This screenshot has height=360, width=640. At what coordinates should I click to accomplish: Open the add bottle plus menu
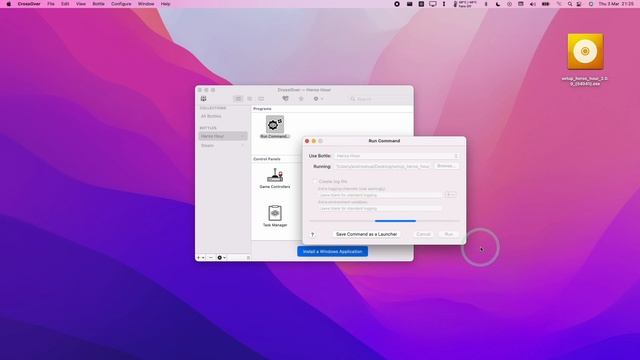pos(200,258)
